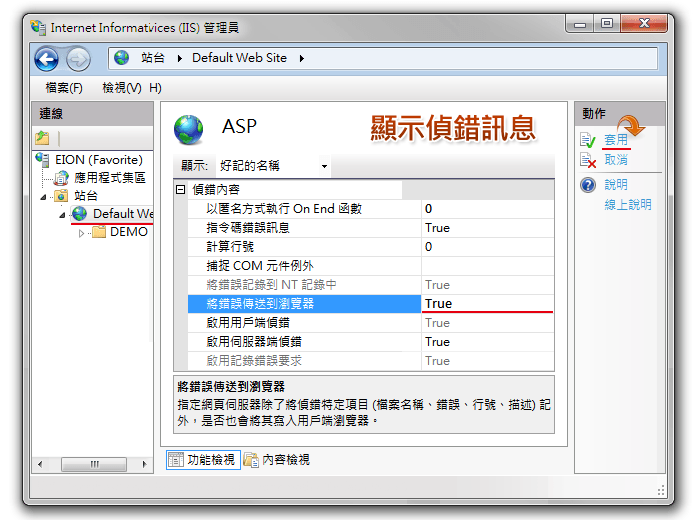Viewport: 700px width, 520px height.
Task: Click the EION server icon in tree
Action: (42, 159)
